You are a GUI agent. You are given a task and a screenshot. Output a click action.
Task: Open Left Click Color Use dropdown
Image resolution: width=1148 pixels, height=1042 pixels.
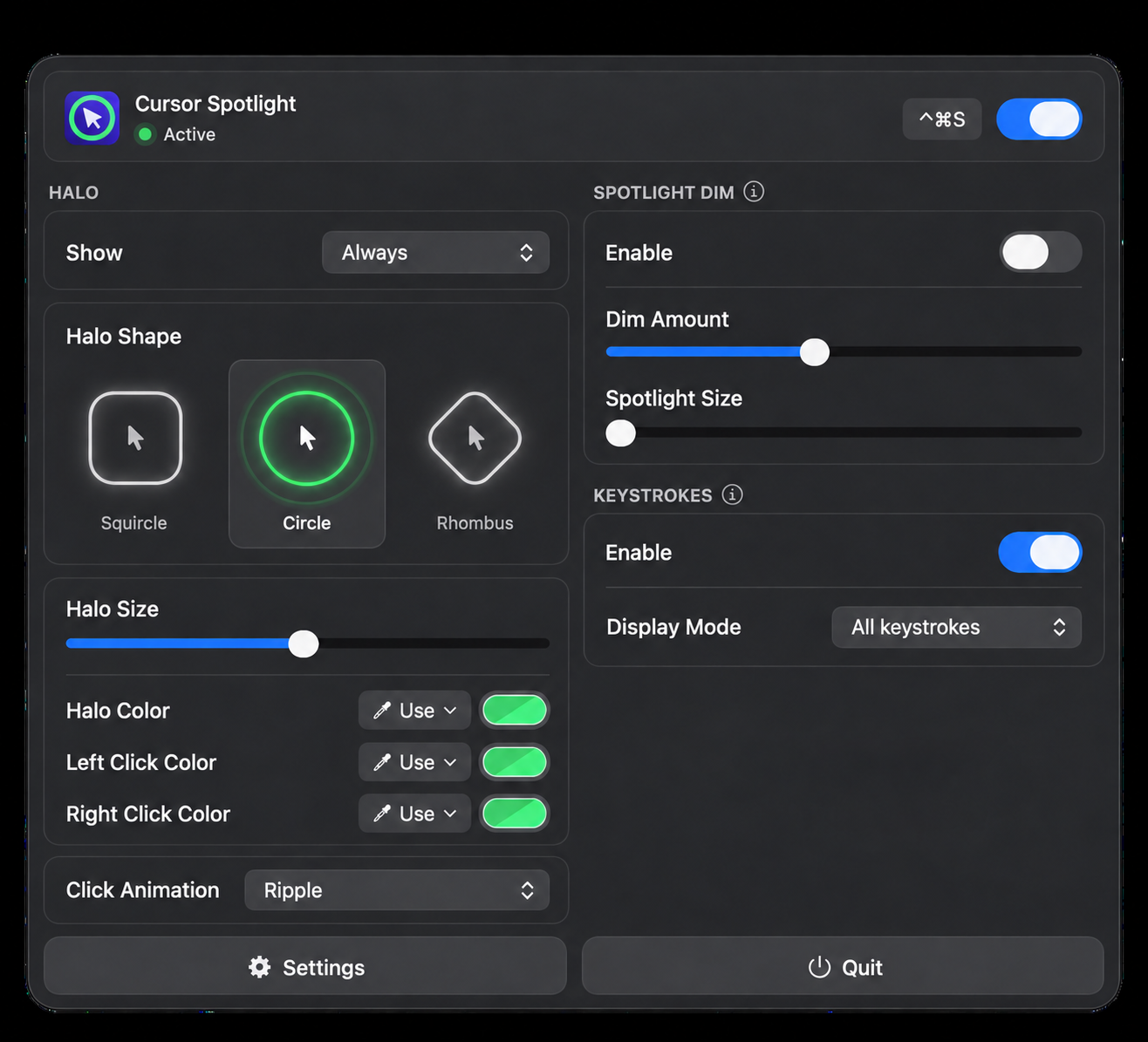pyautogui.click(x=414, y=762)
